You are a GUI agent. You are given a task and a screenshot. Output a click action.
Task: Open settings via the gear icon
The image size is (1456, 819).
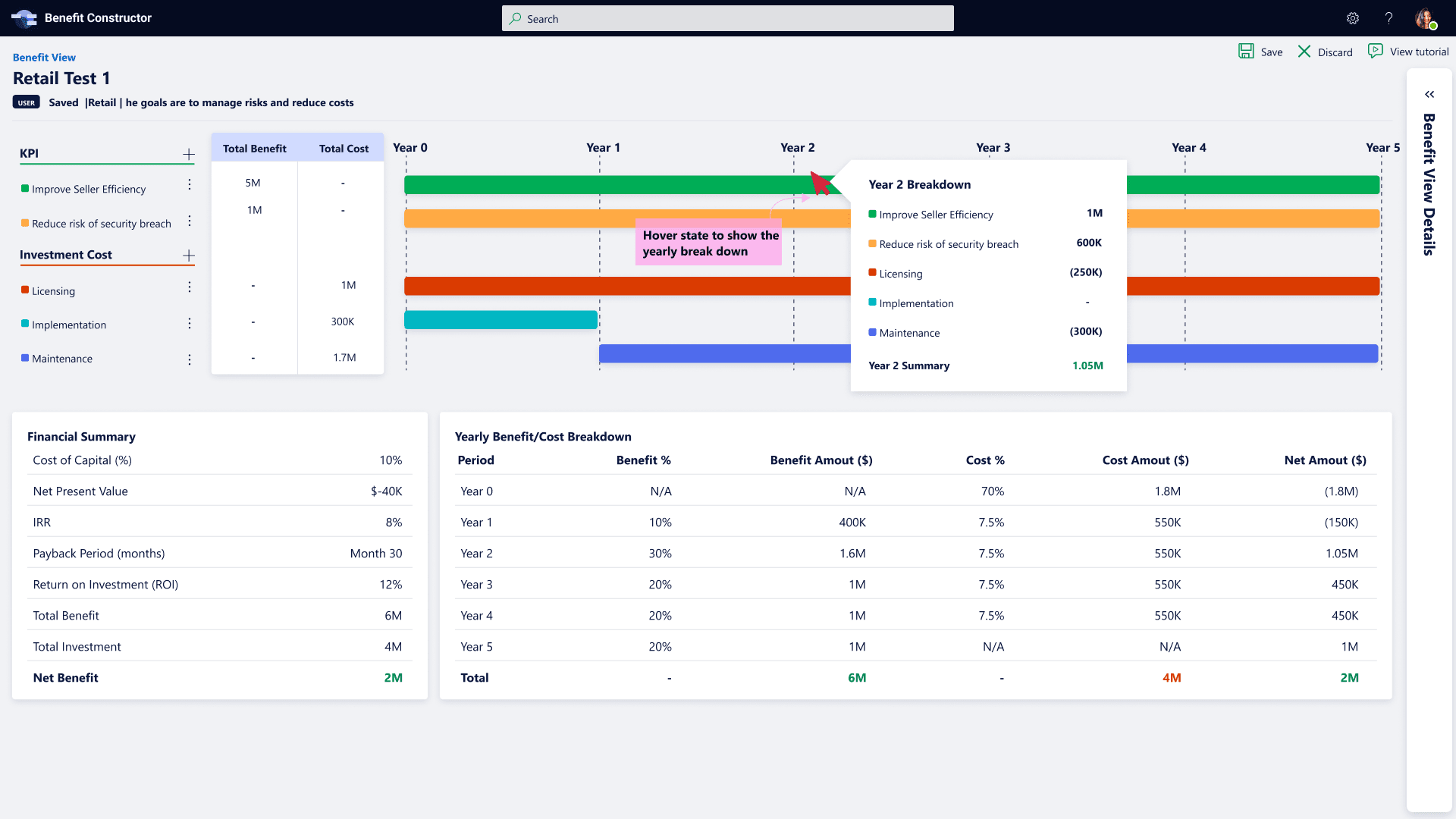1353,18
